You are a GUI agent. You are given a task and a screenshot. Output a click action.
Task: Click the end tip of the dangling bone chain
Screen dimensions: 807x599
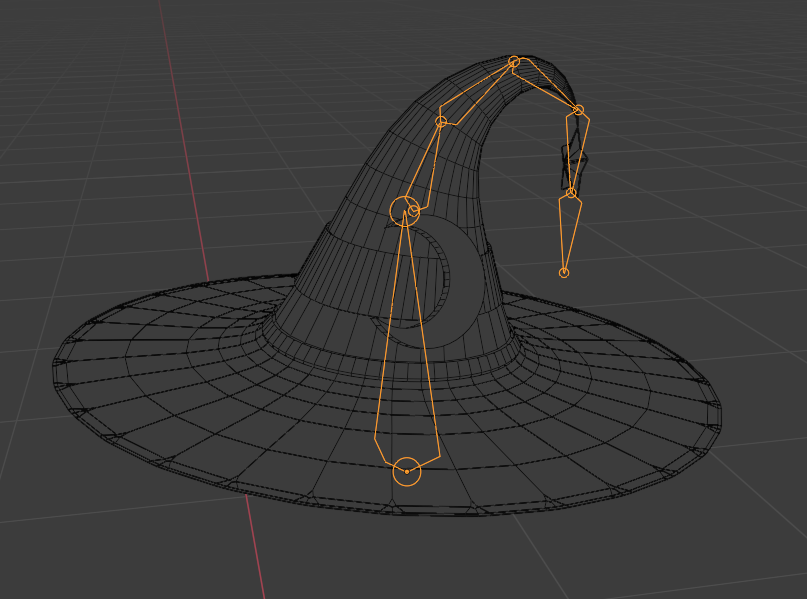(x=564, y=273)
